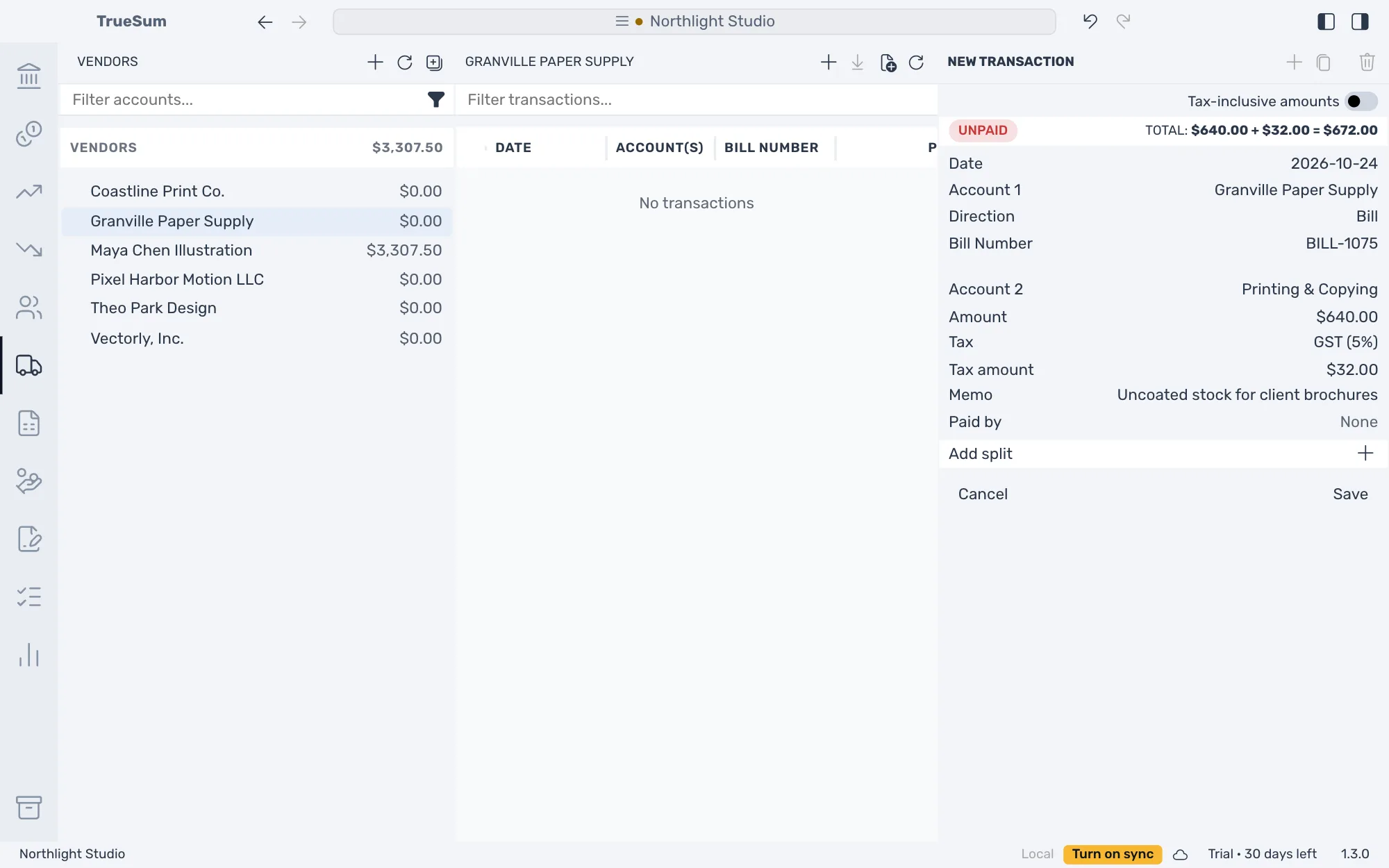Click the cloud sync status icon
The height and width of the screenshot is (868, 1389).
[1180, 854]
